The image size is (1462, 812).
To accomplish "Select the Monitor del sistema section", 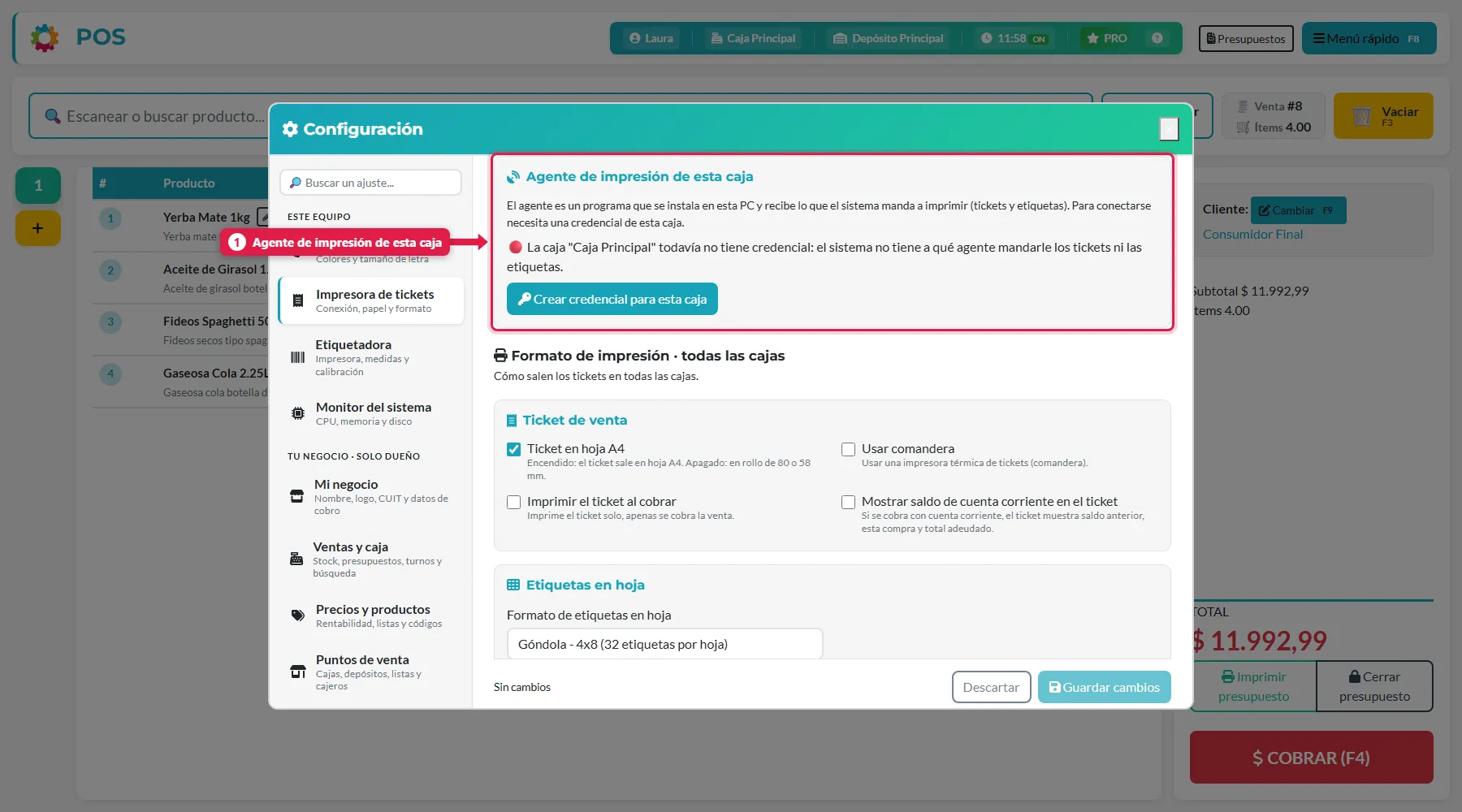I will (x=371, y=413).
